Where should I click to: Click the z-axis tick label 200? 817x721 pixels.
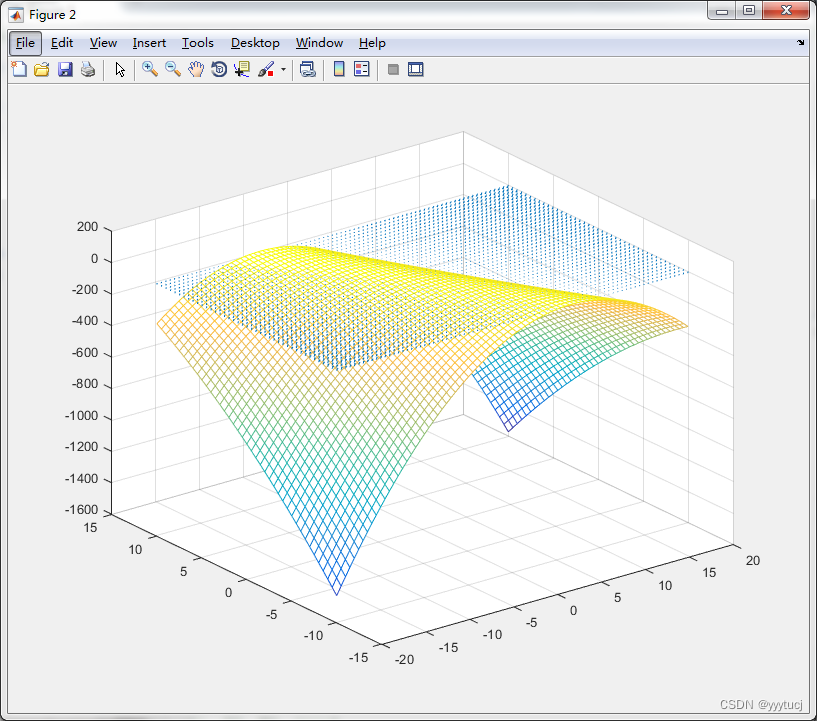pyautogui.click(x=87, y=227)
